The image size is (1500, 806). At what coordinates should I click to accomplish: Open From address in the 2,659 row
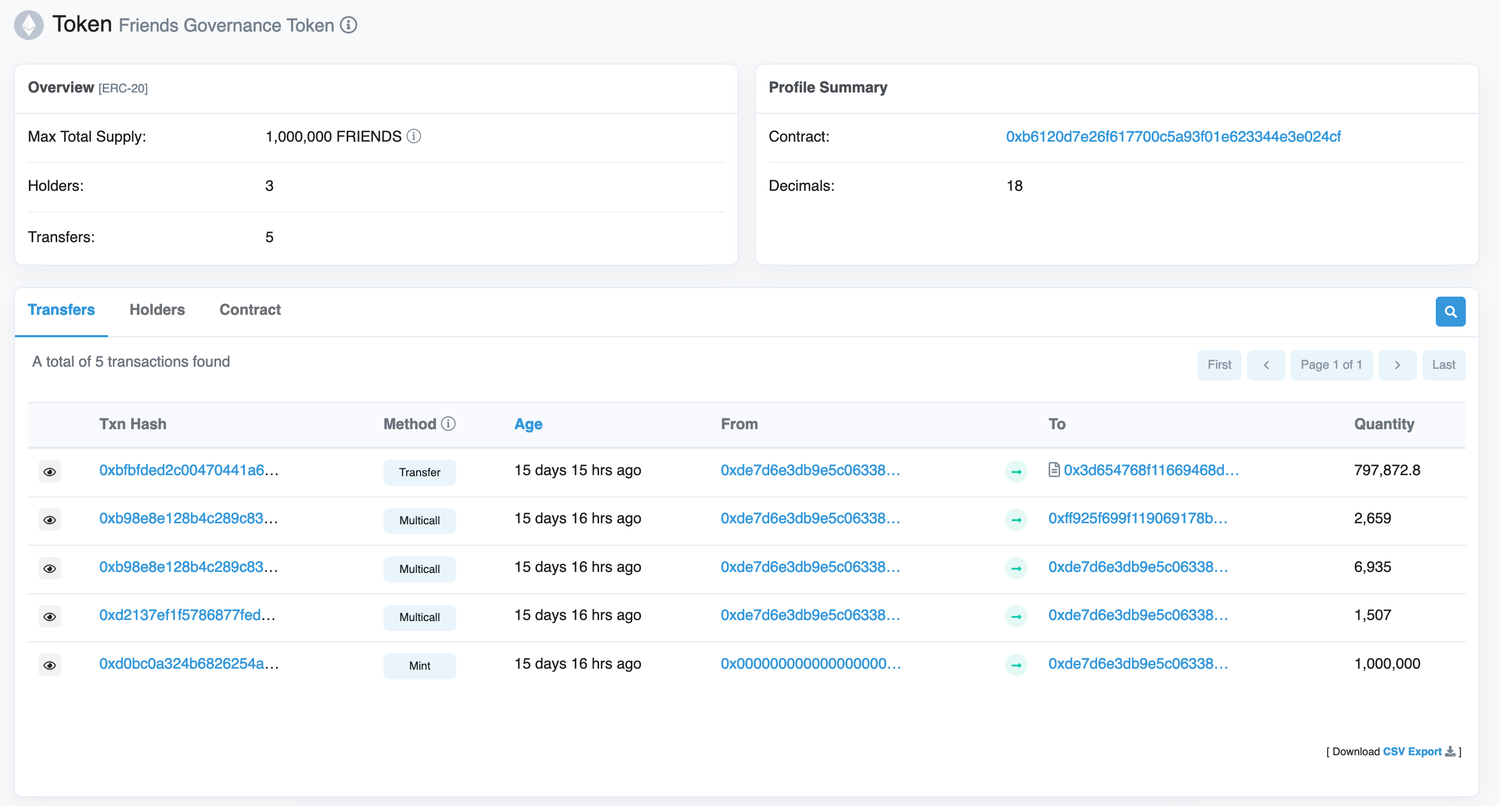click(x=811, y=518)
